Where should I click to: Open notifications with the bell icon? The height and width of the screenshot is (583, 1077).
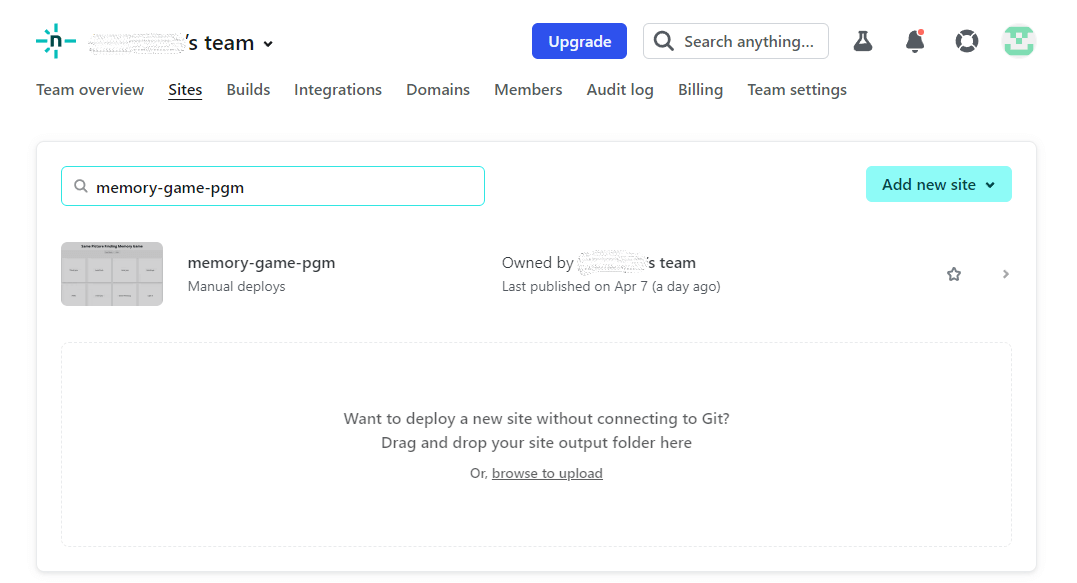coord(914,41)
